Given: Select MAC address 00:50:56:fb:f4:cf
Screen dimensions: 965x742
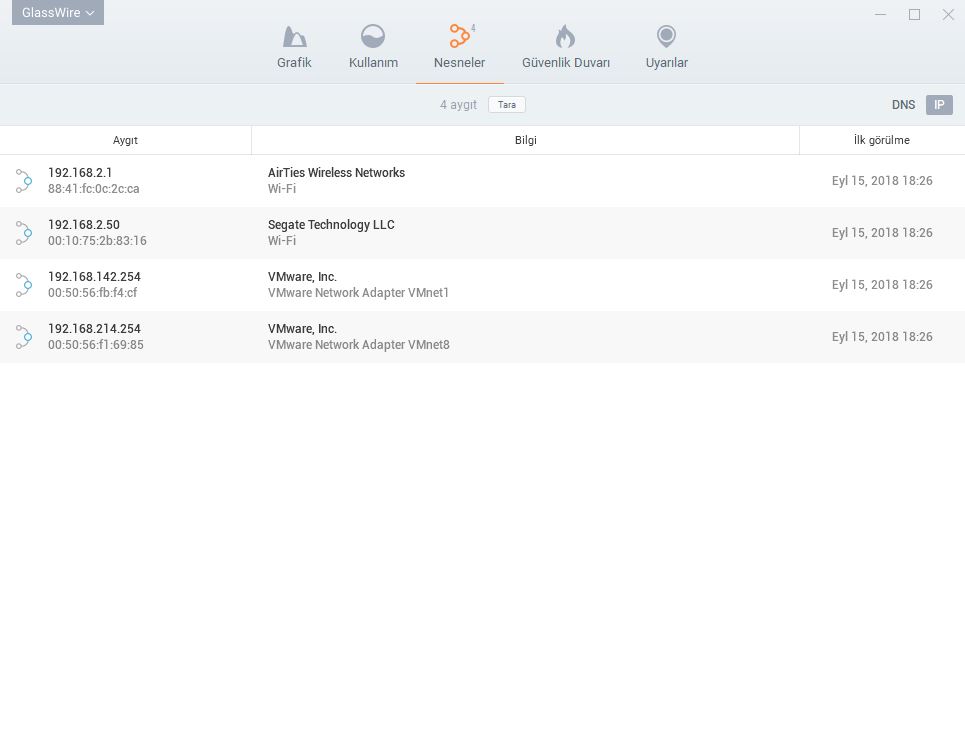Looking at the screenshot, I should pos(92,293).
